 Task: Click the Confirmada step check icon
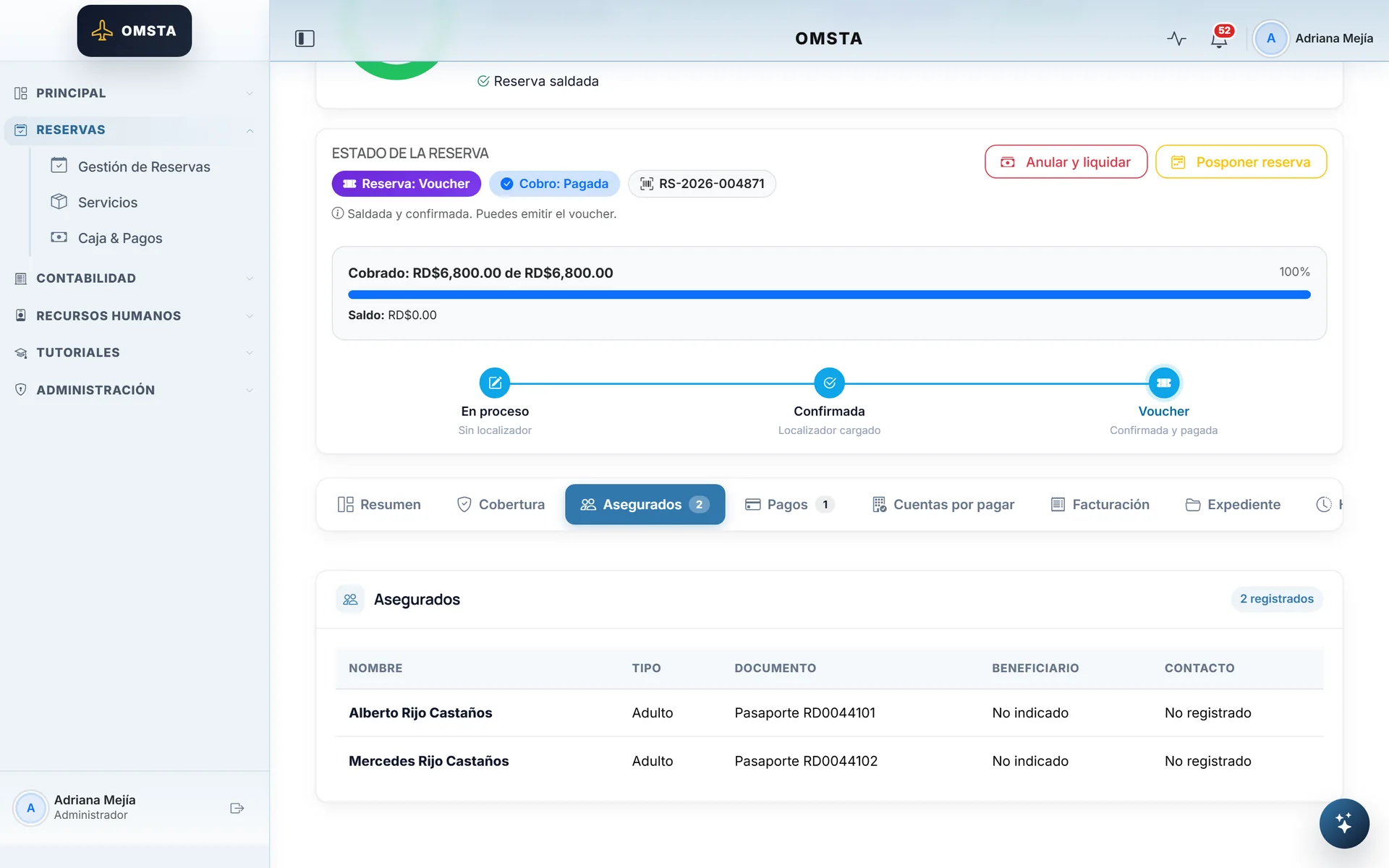click(829, 383)
